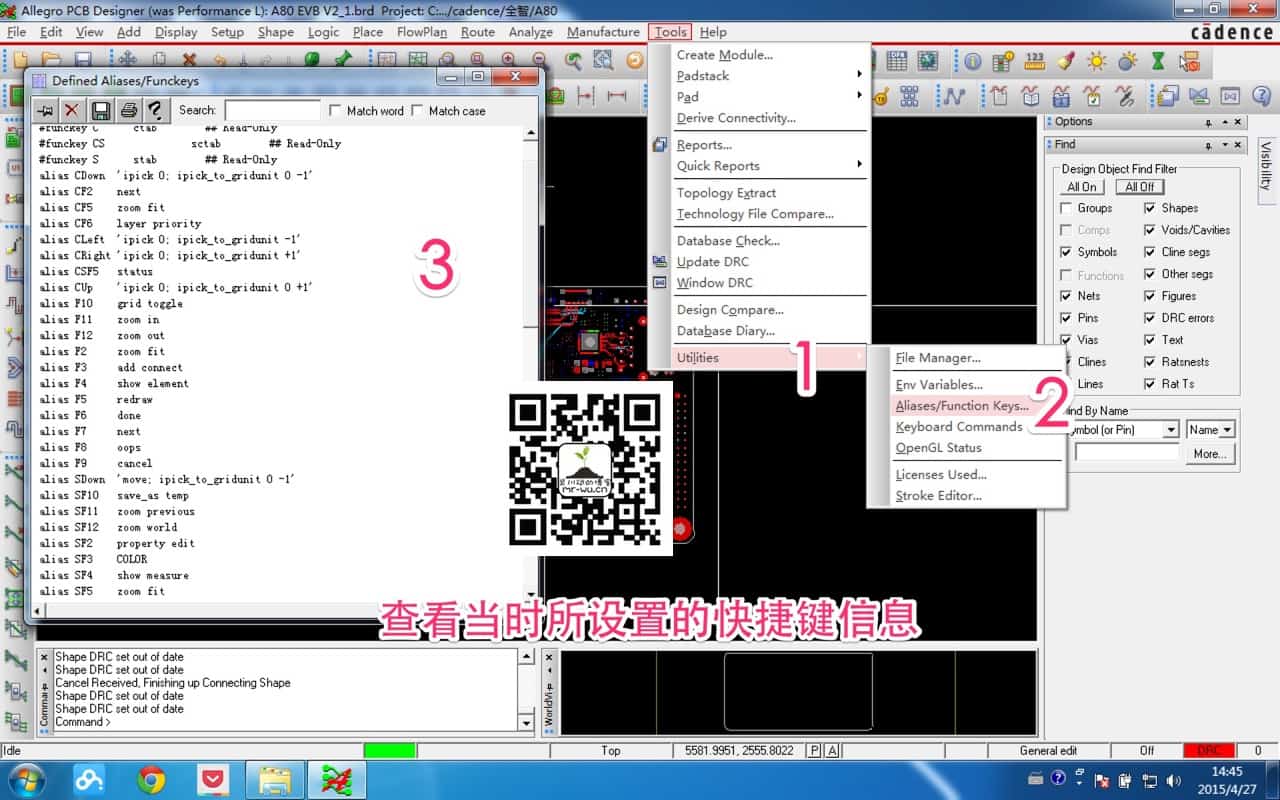
Task: Click the More... button
Action: 1210,454
